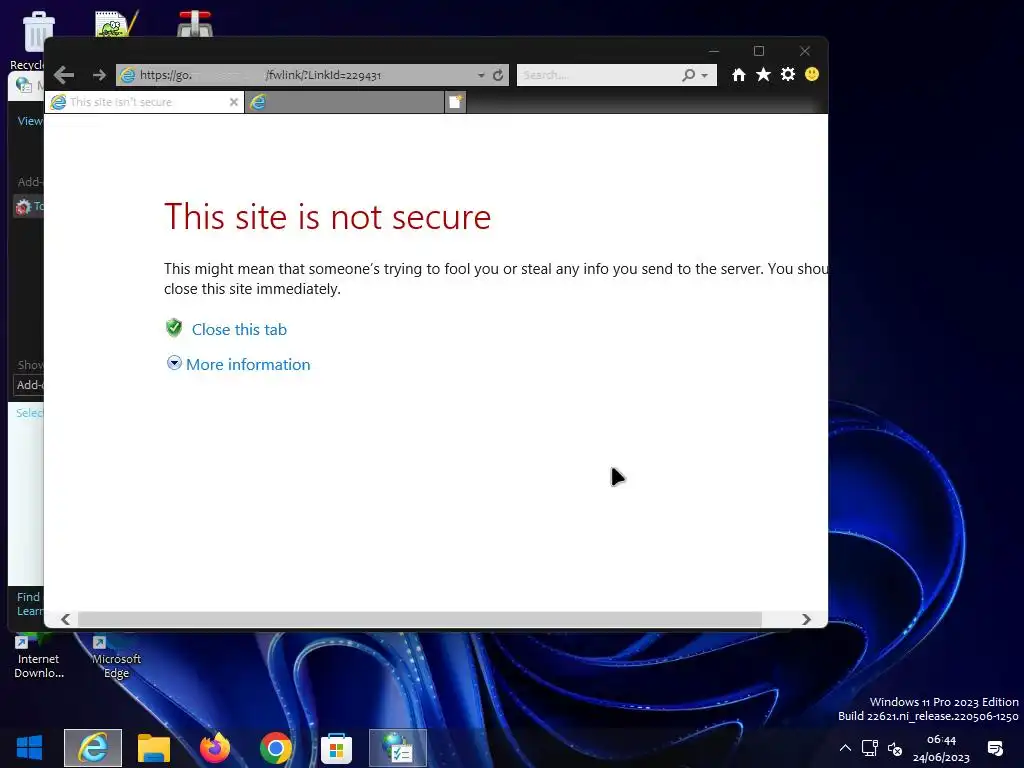Open File Explorer from taskbar

tap(153, 748)
